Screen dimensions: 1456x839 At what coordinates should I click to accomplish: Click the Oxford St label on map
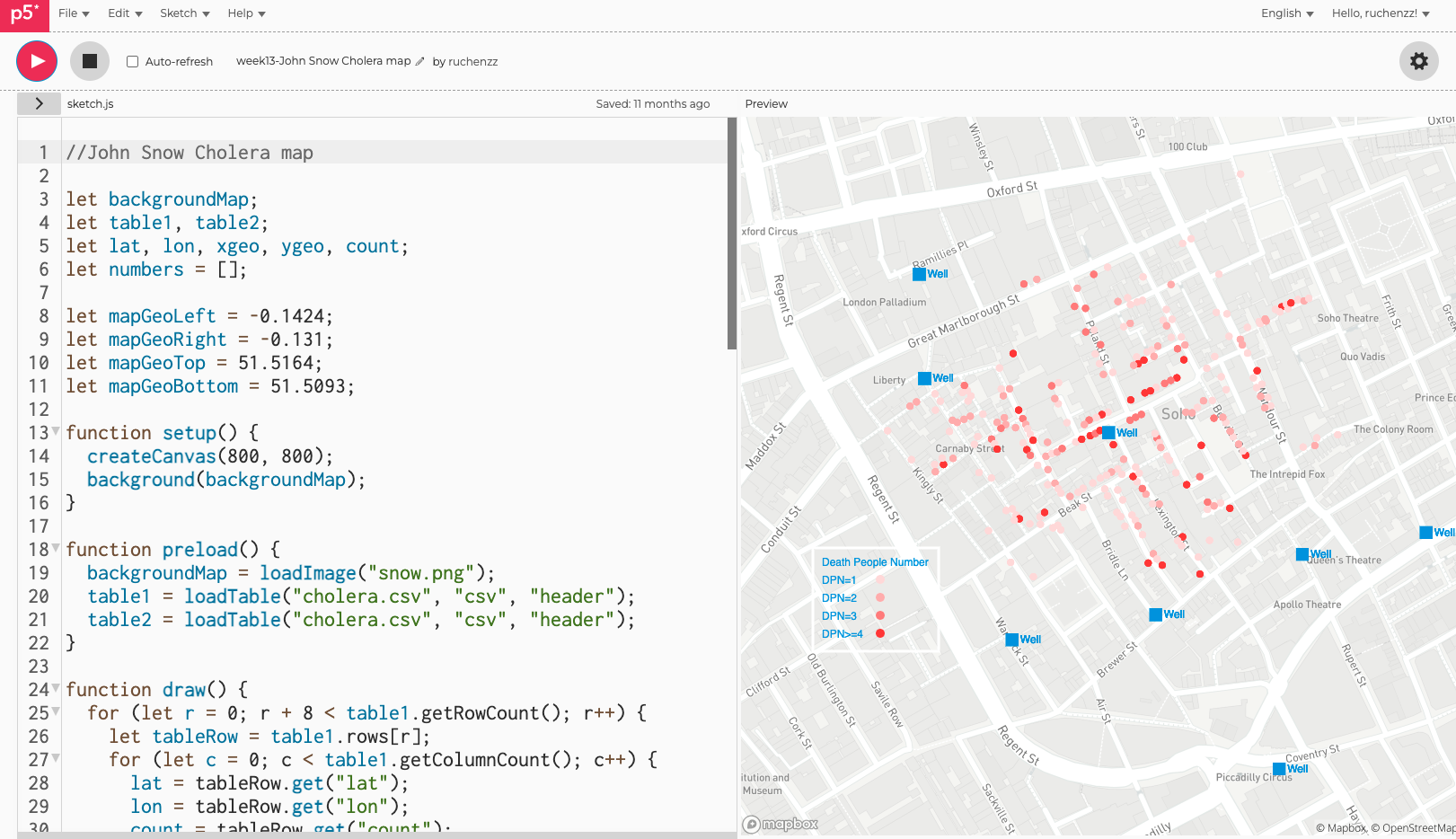click(1012, 189)
